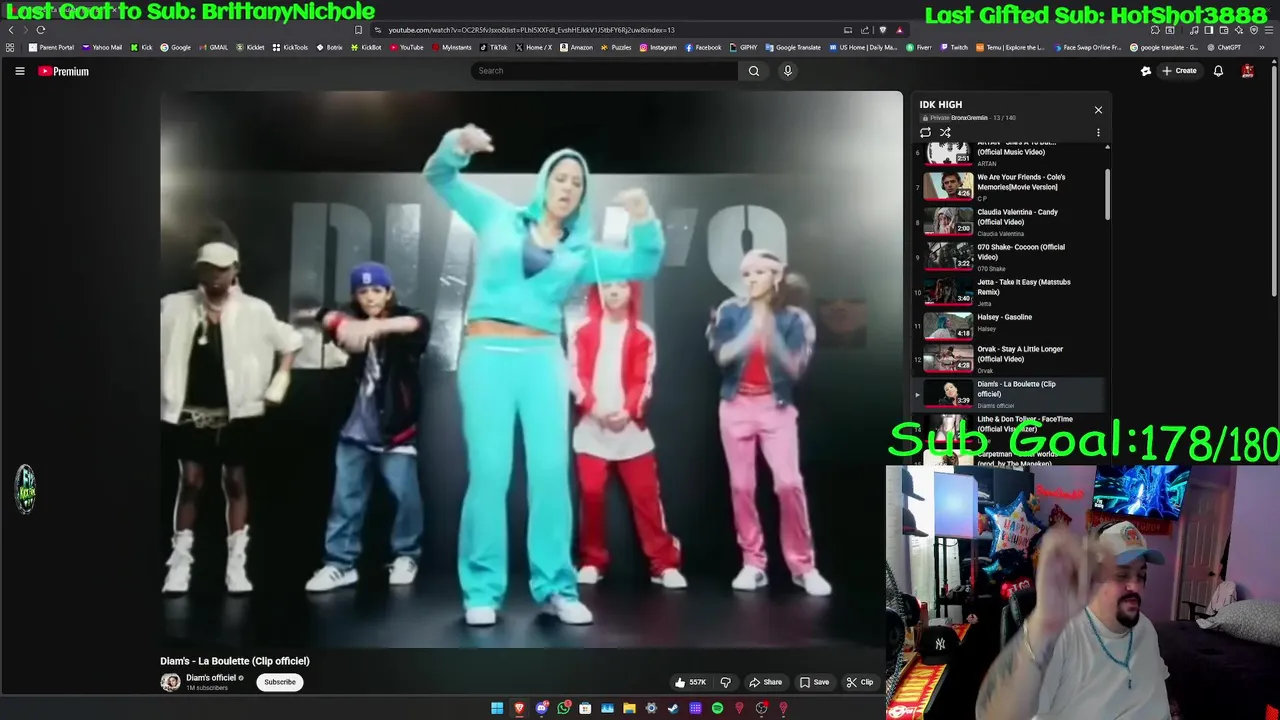Open the Google Translate bookmark
This screenshot has height=720, width=1280.
pyautogui.click(x=793, y=47)
